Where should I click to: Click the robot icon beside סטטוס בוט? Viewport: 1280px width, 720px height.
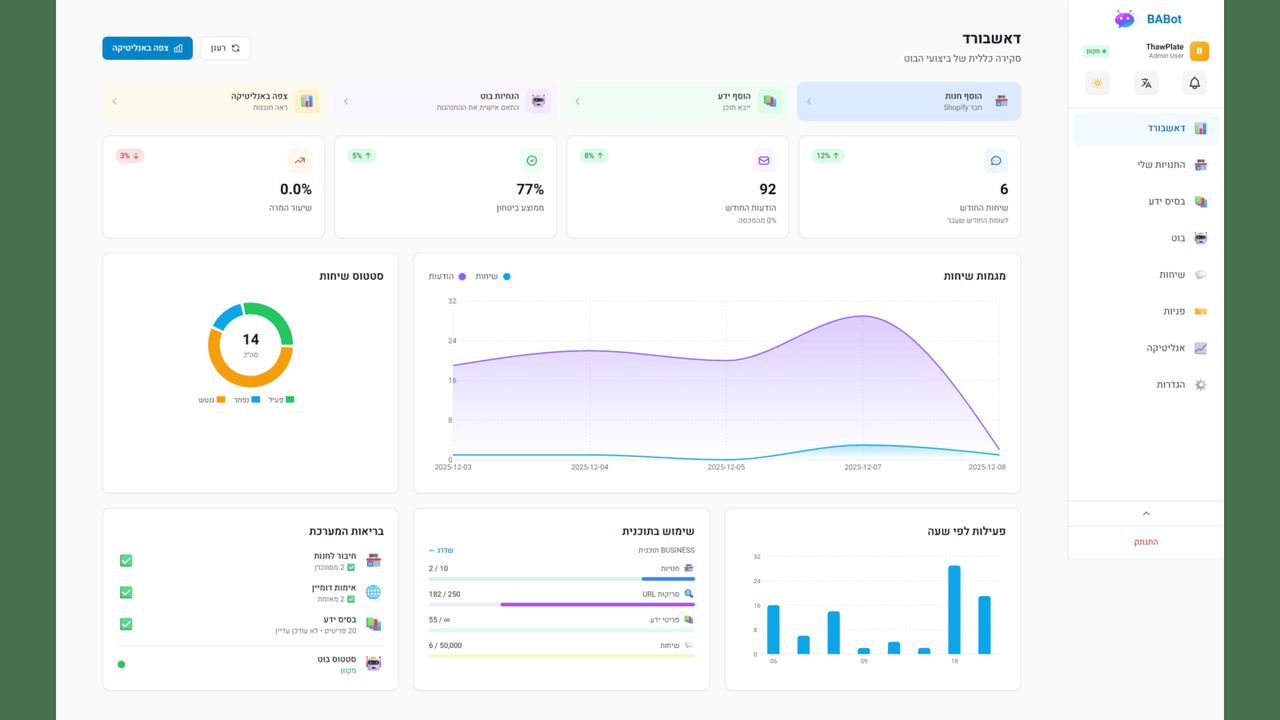[x=374, y=663]
